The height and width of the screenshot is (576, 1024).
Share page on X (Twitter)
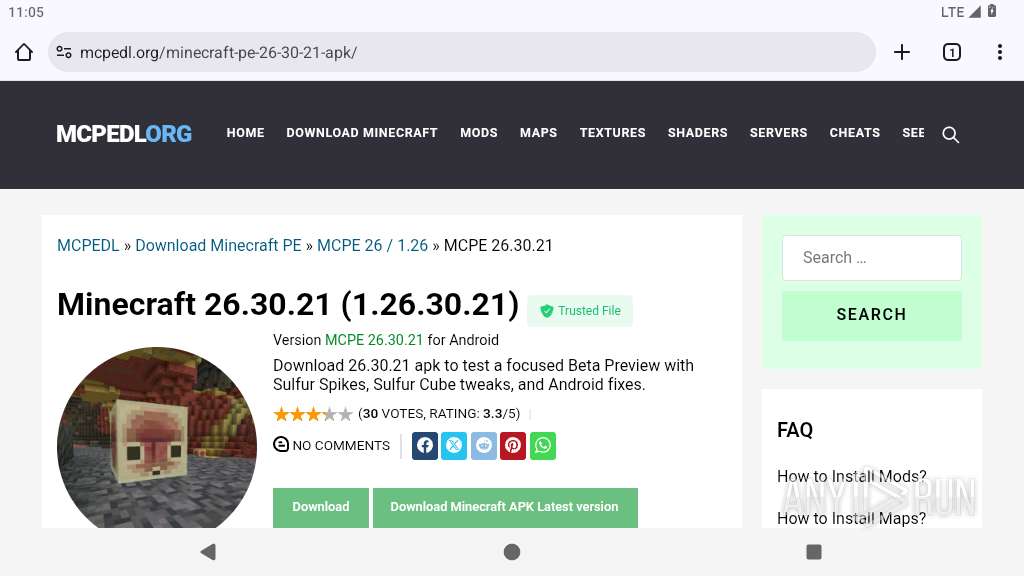coord(454,446)
